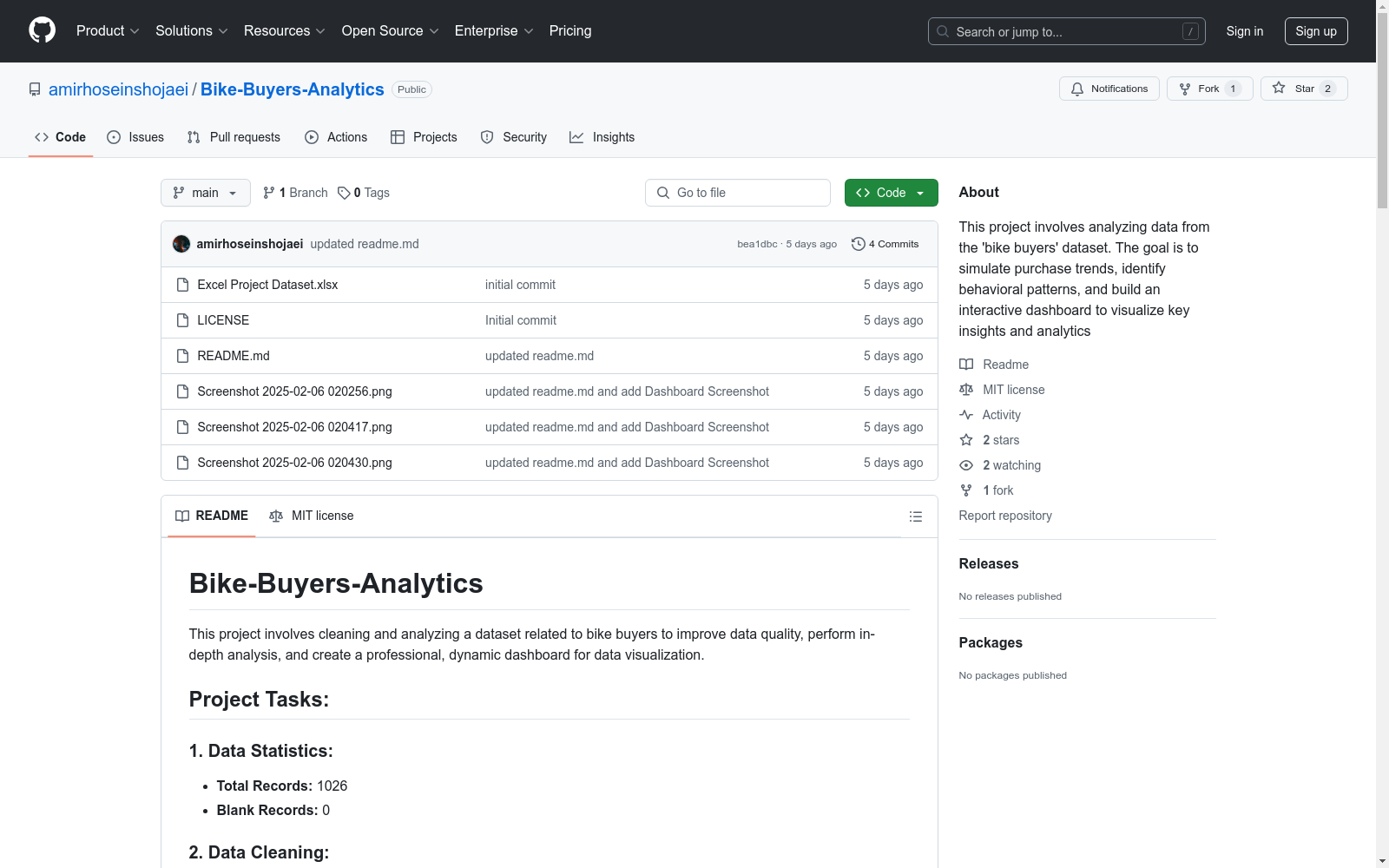
Task: Click the branch icon next to 1 Branch
Action: tap(269, 193)
